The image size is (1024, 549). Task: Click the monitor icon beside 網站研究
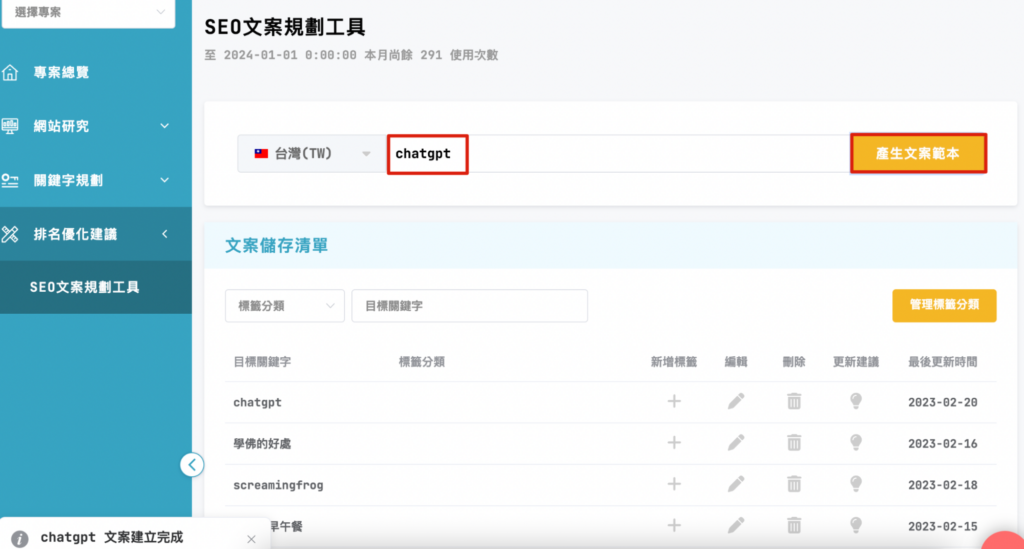coord(10,126)
